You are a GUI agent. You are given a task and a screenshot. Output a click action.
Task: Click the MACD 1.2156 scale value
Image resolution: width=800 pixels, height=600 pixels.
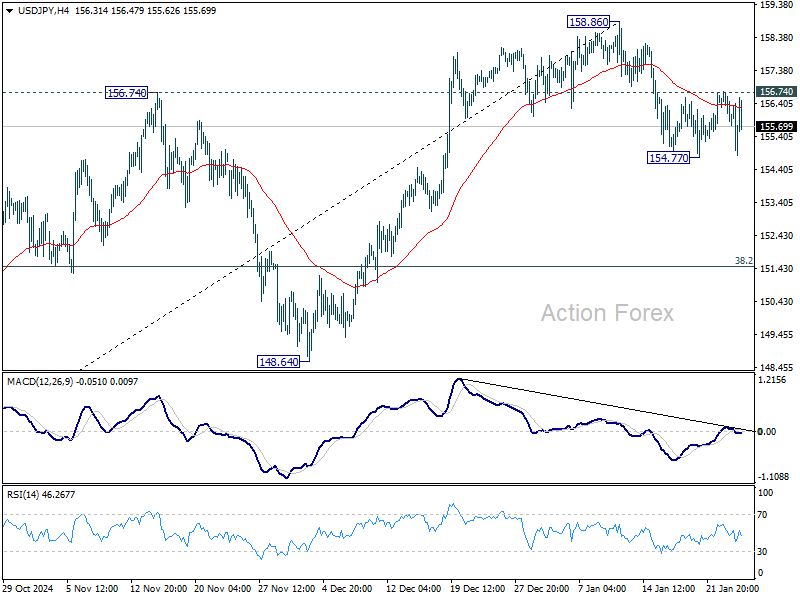tap(774, 380)
